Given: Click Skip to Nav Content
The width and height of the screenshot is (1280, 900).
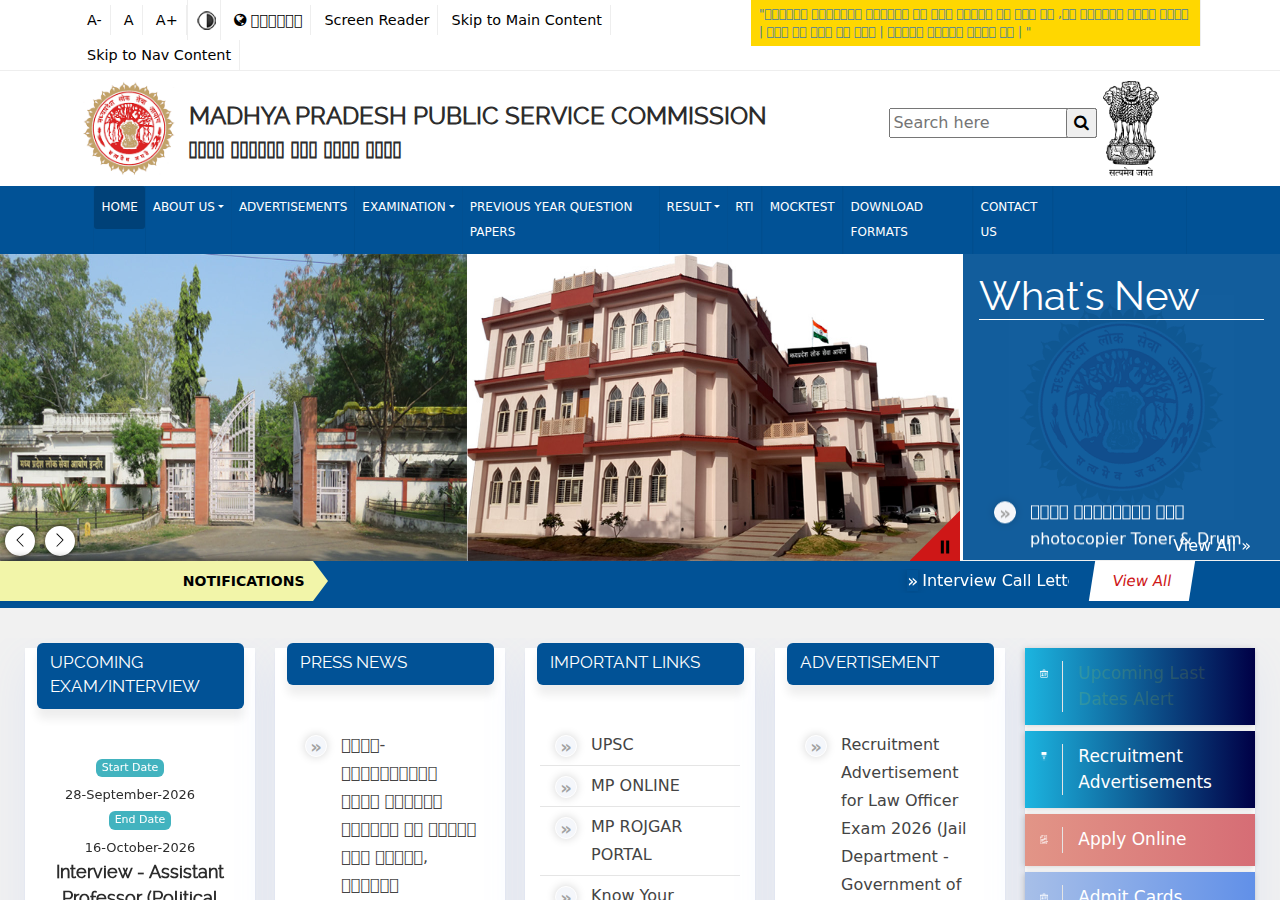Looking at the screenshot, I should 159,55.
